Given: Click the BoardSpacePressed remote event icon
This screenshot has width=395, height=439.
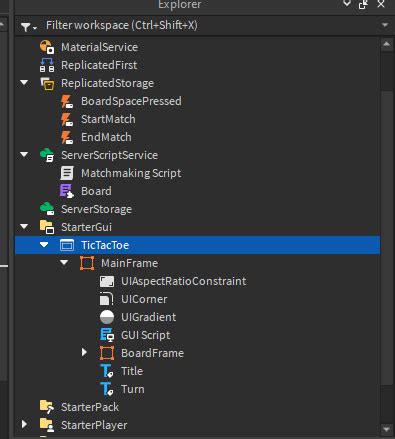Looking at the screenshot, I should pyautogui.click(x=67, y=101).
